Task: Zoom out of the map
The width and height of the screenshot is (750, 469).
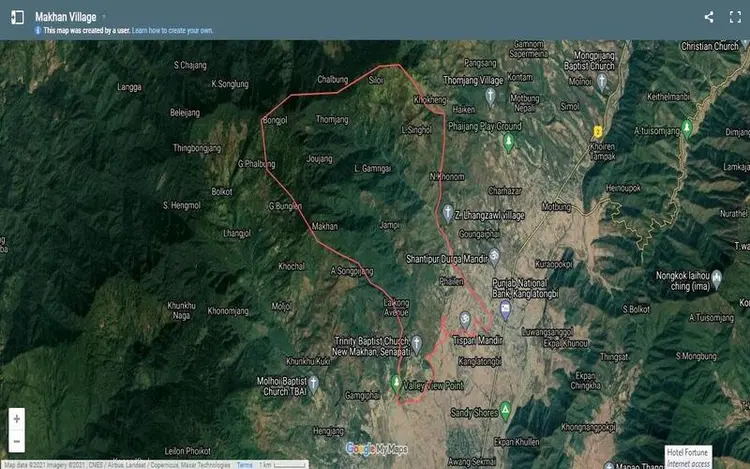Action: click(x=17, y=440)
